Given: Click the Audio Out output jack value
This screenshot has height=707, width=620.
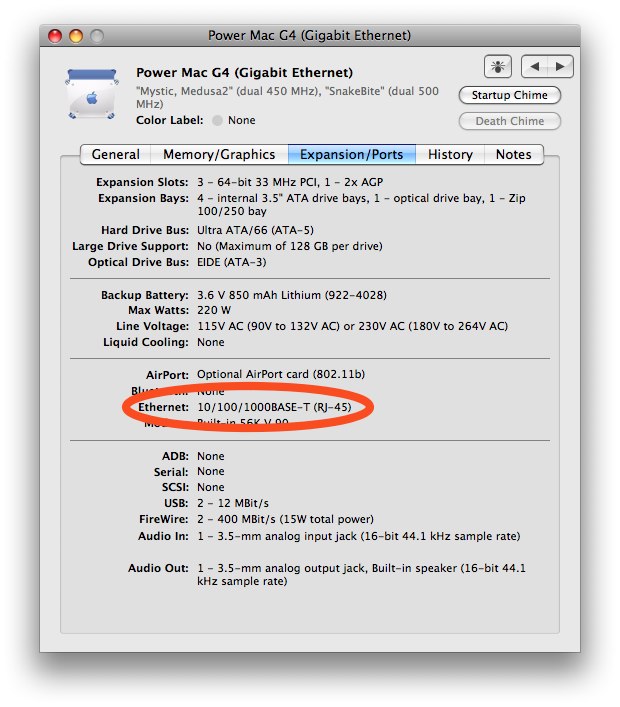Looking at the screenshot, I should [361, 575].
